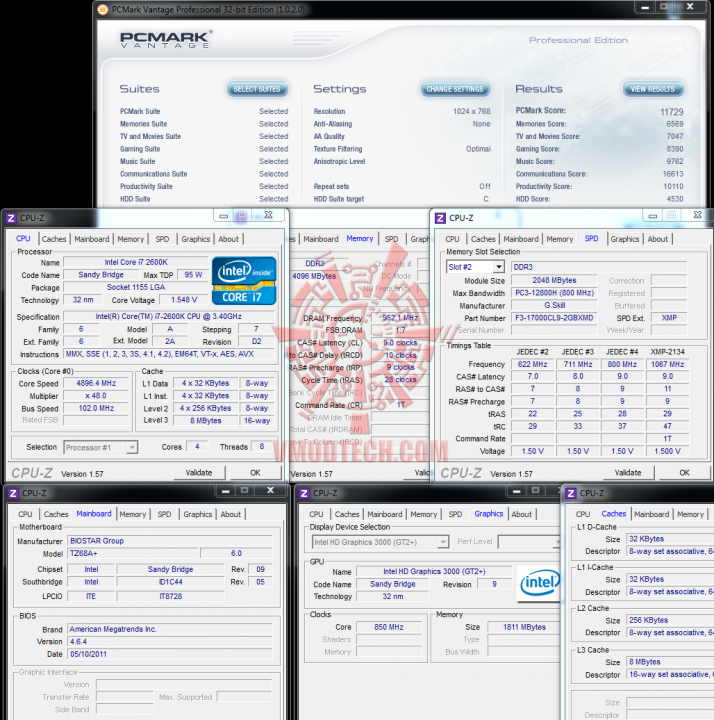Image resolution: width=714 pixels, height=720 pixels.
Task: Open About tab in the Mainboard window
Action: tap(231, 514)
